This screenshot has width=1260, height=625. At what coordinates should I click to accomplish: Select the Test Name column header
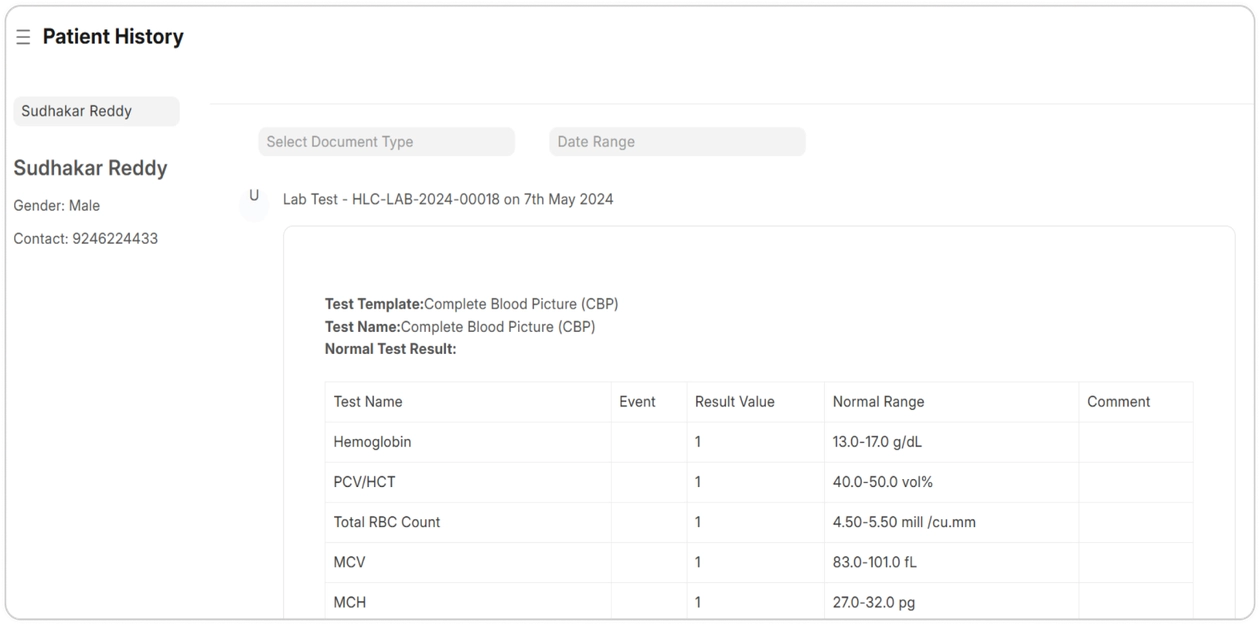368,402
